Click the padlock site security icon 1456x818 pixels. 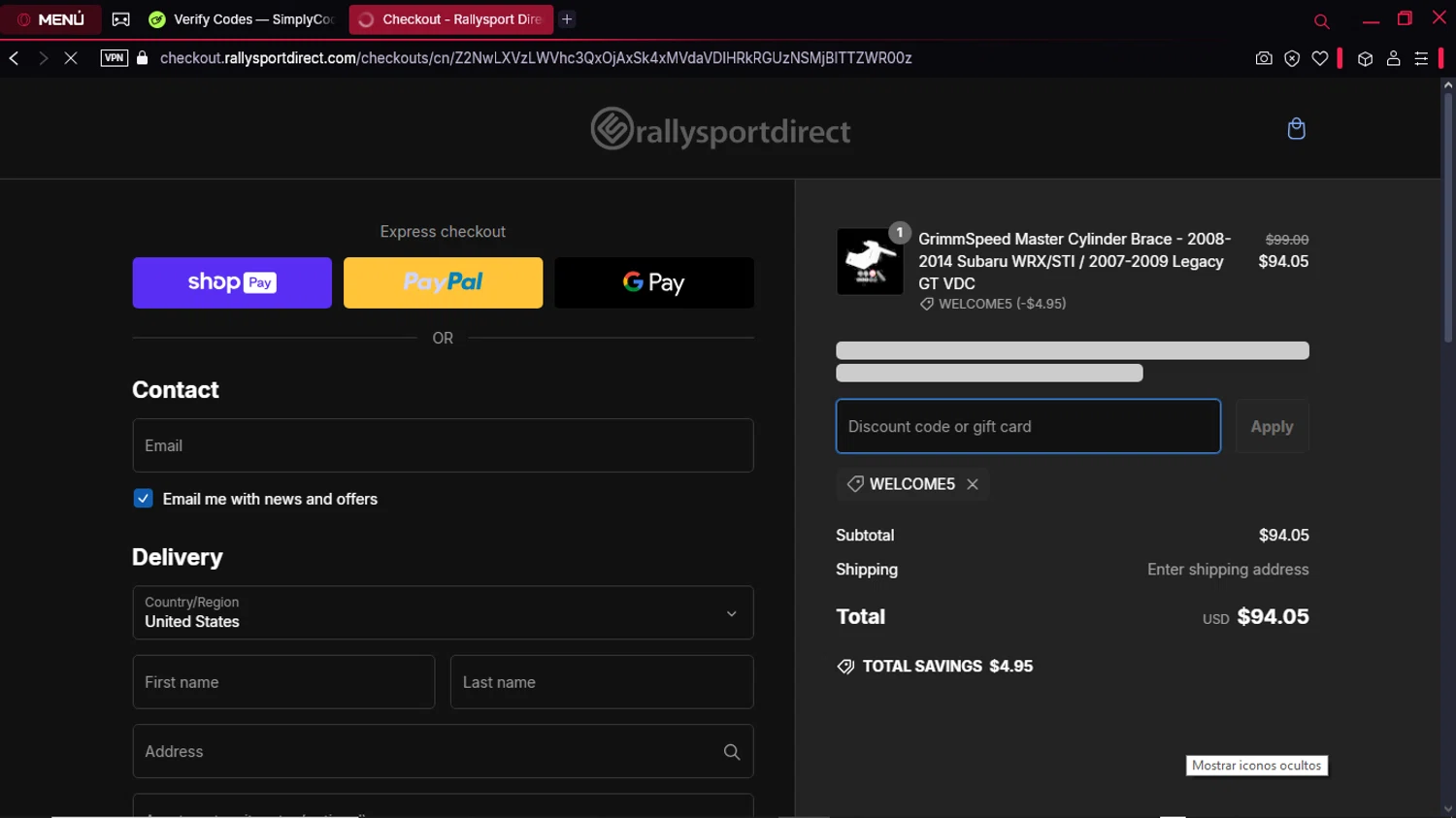click(x=143, y=58)
